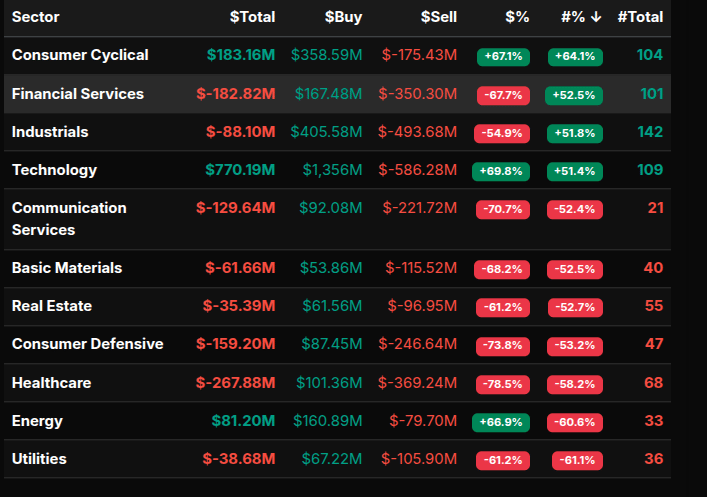Click the $-493.68M sell value for Industrials
The image size is (707, 497).
(x=419, y=132)
